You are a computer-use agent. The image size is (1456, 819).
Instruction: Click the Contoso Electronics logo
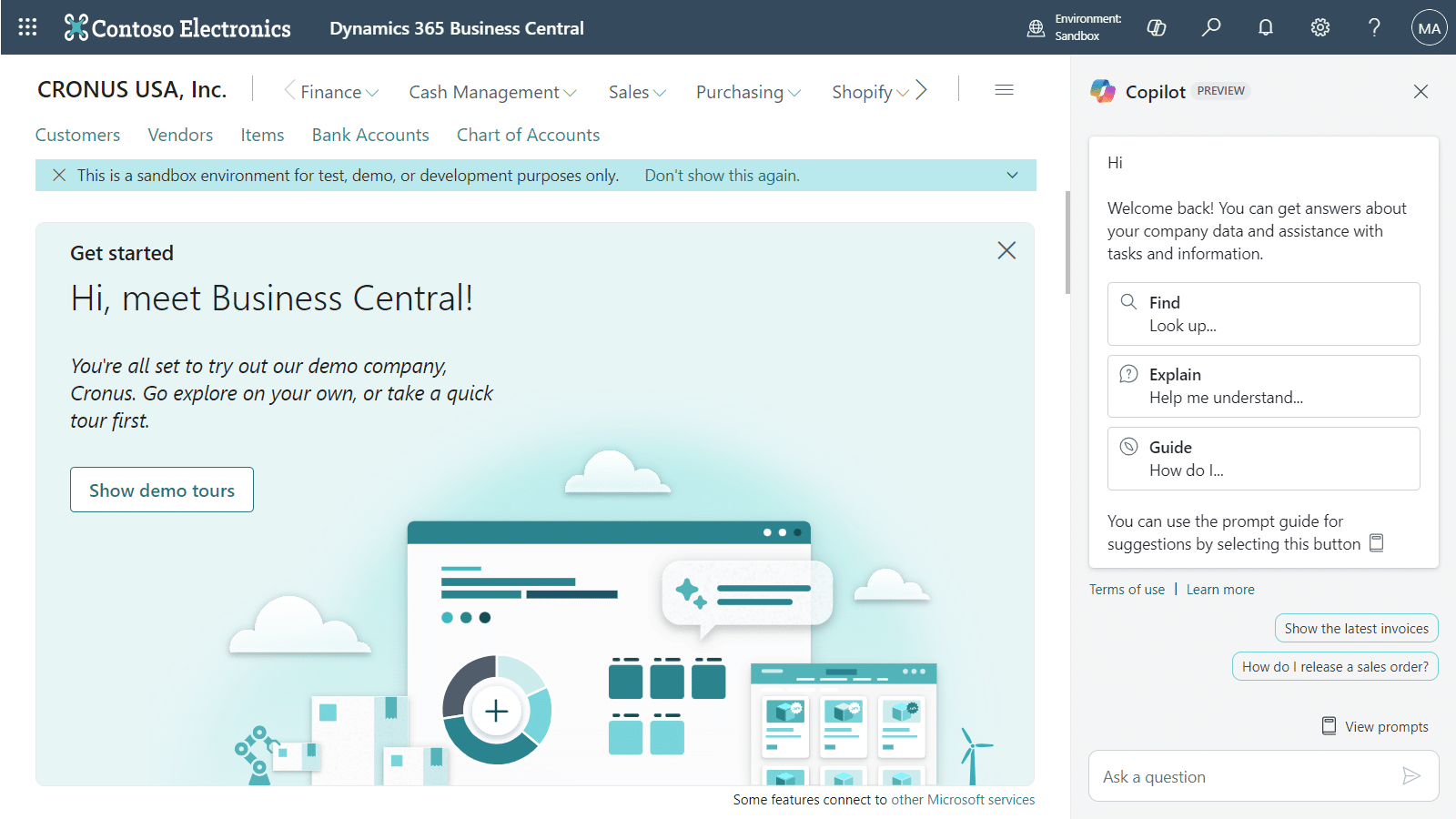pyautogui.click(x=177, y=28)
